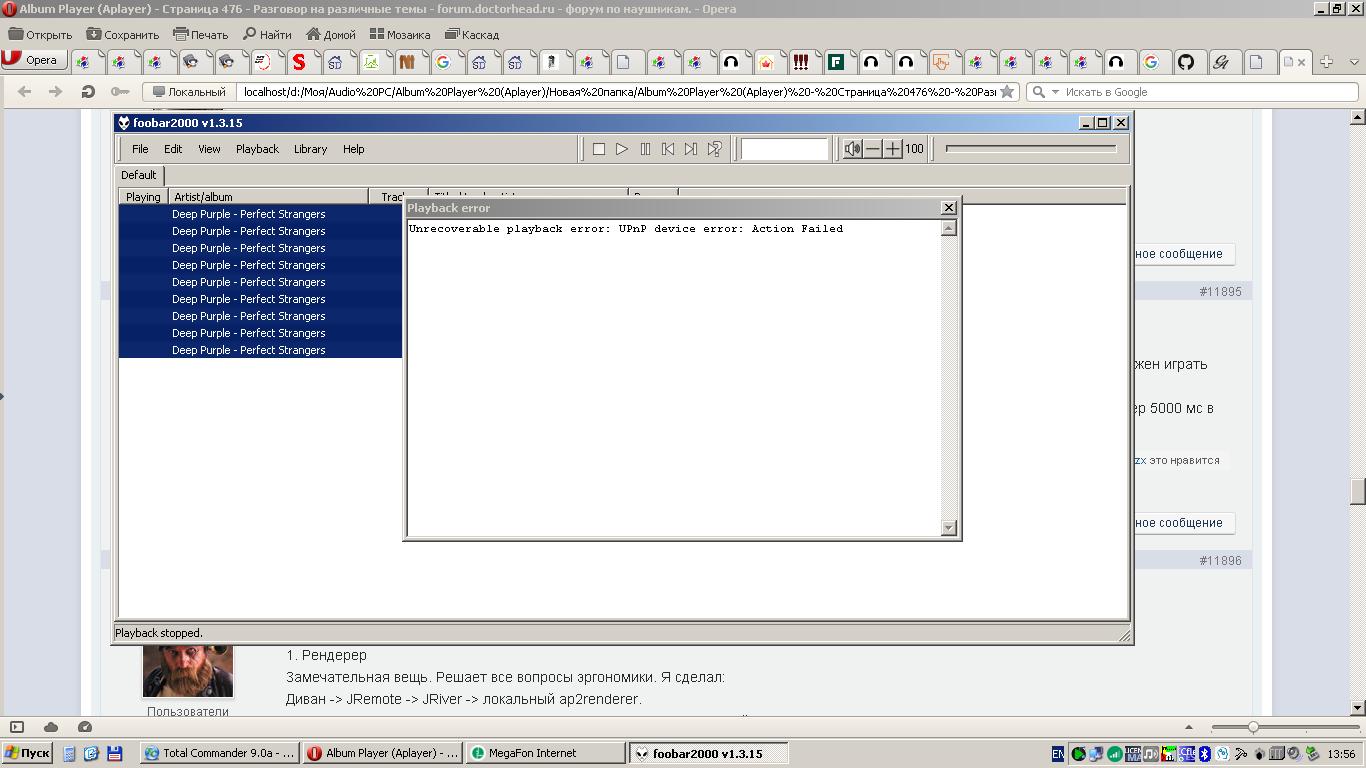Open the Edit menu in foobar2000

173,149
